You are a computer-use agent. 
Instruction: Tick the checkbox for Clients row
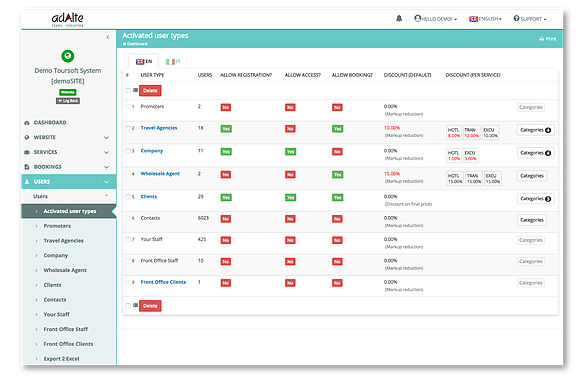pyautogui.click(x=128, y=197)
